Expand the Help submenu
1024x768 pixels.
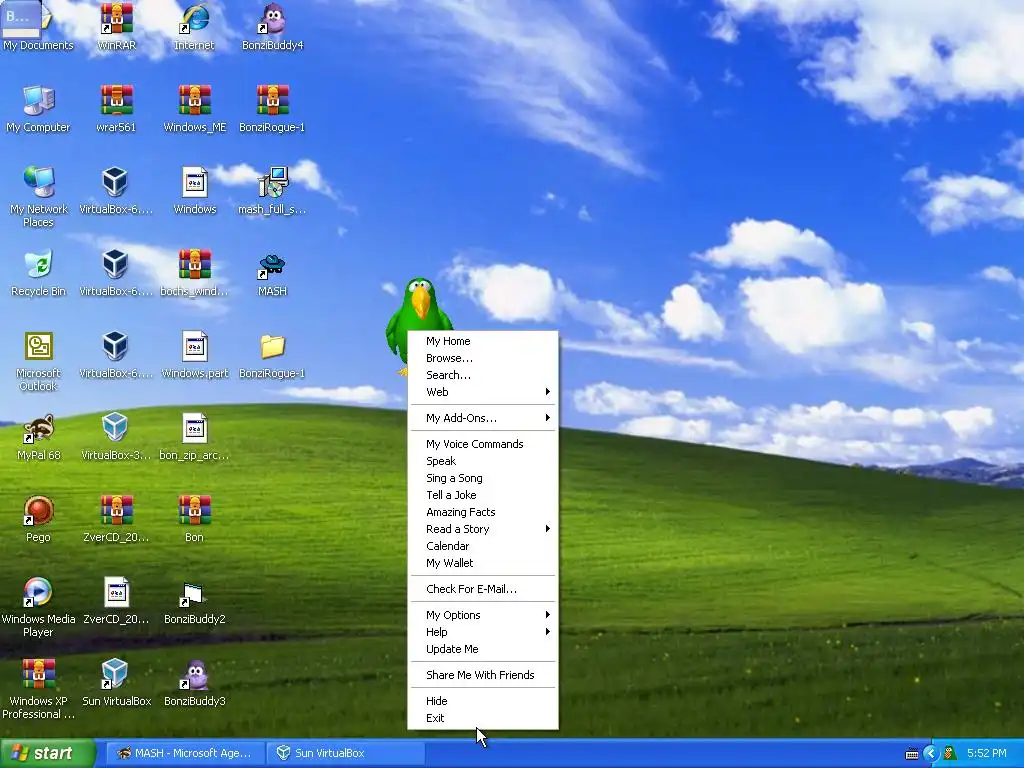click(483, 632)
